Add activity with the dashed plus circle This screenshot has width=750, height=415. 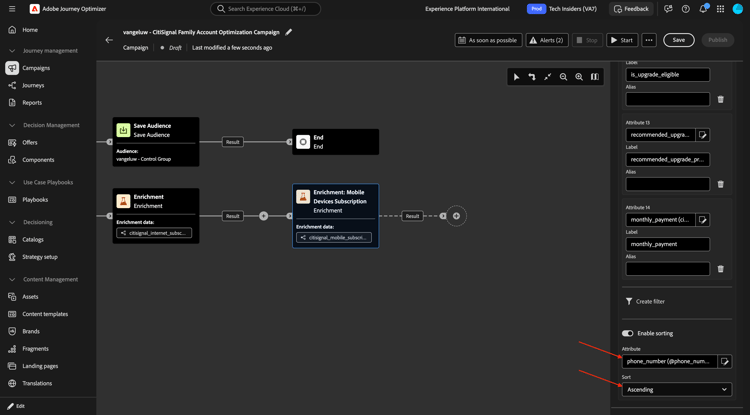coord(456,216)
